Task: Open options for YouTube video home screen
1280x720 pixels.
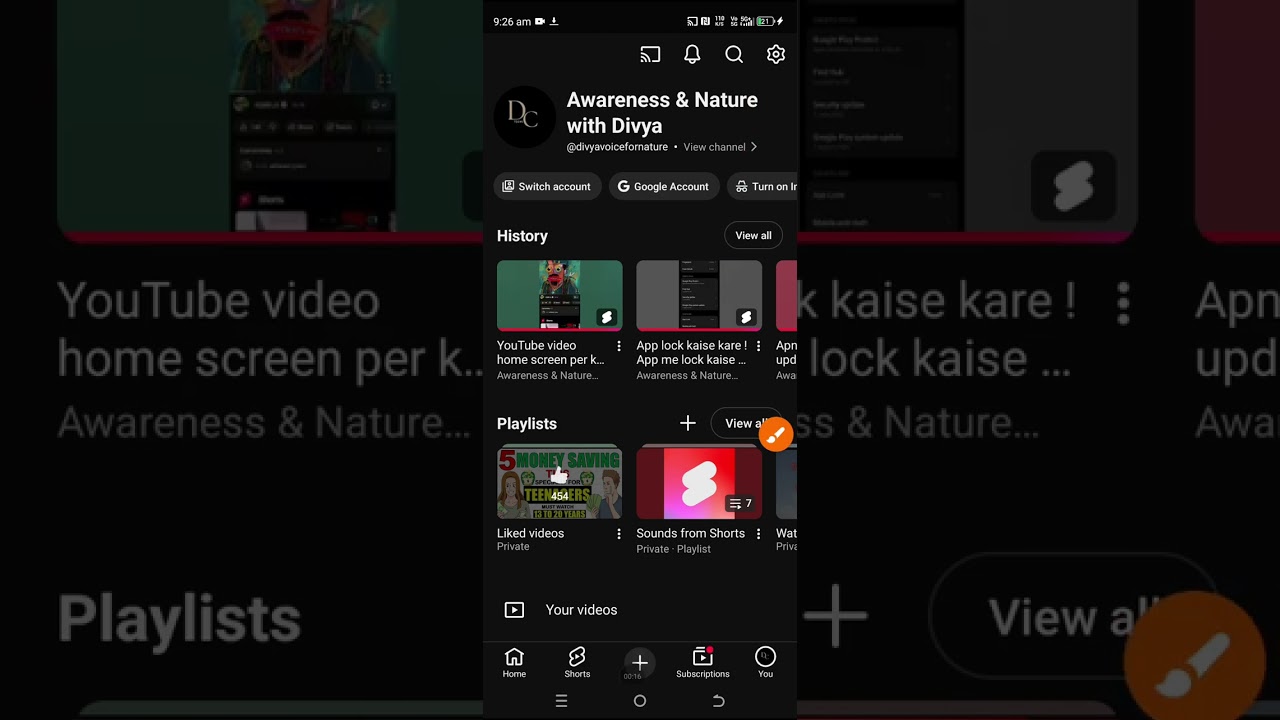Action: point(619,346)
